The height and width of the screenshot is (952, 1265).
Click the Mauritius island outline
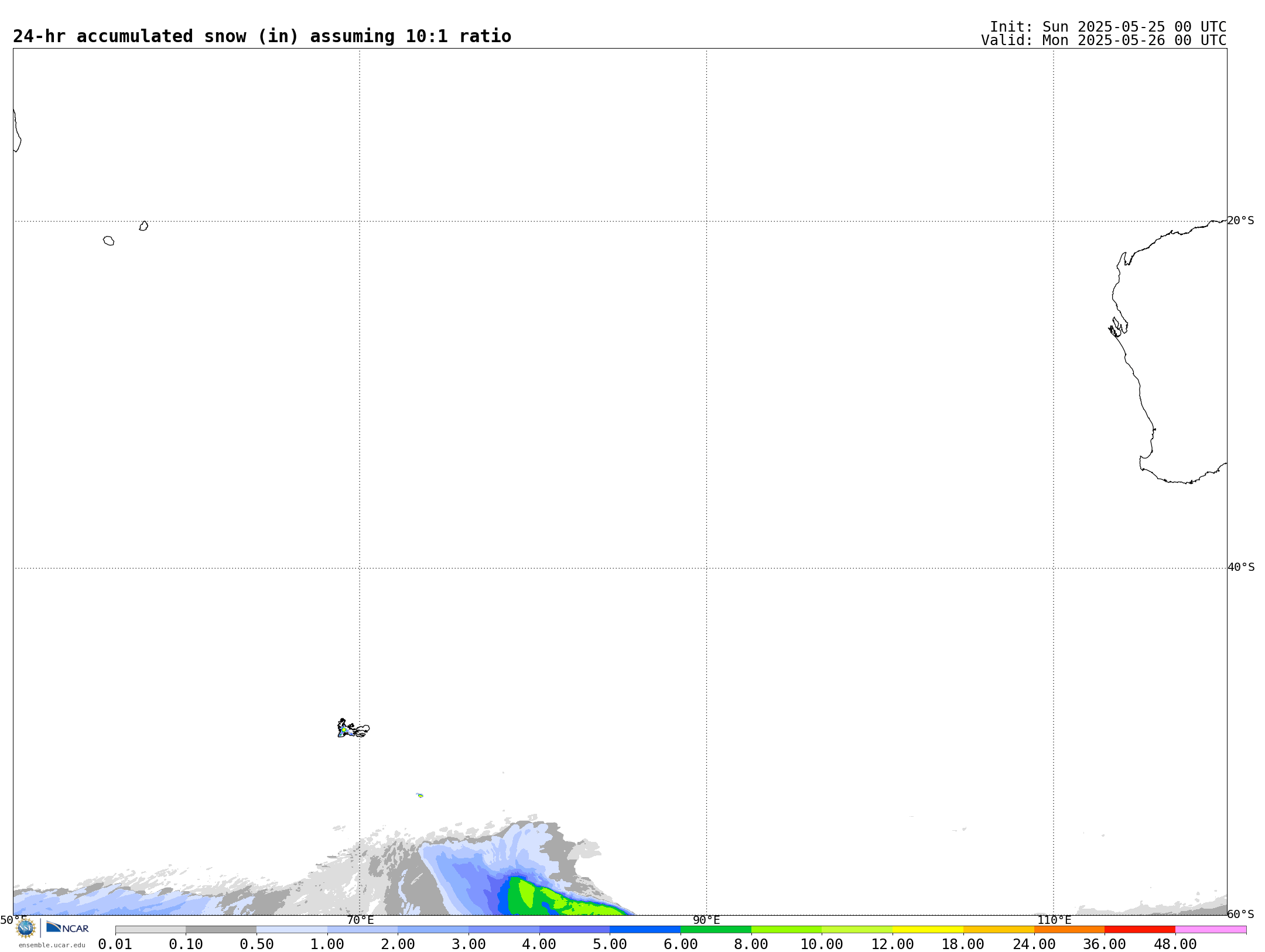pos(143,226)
